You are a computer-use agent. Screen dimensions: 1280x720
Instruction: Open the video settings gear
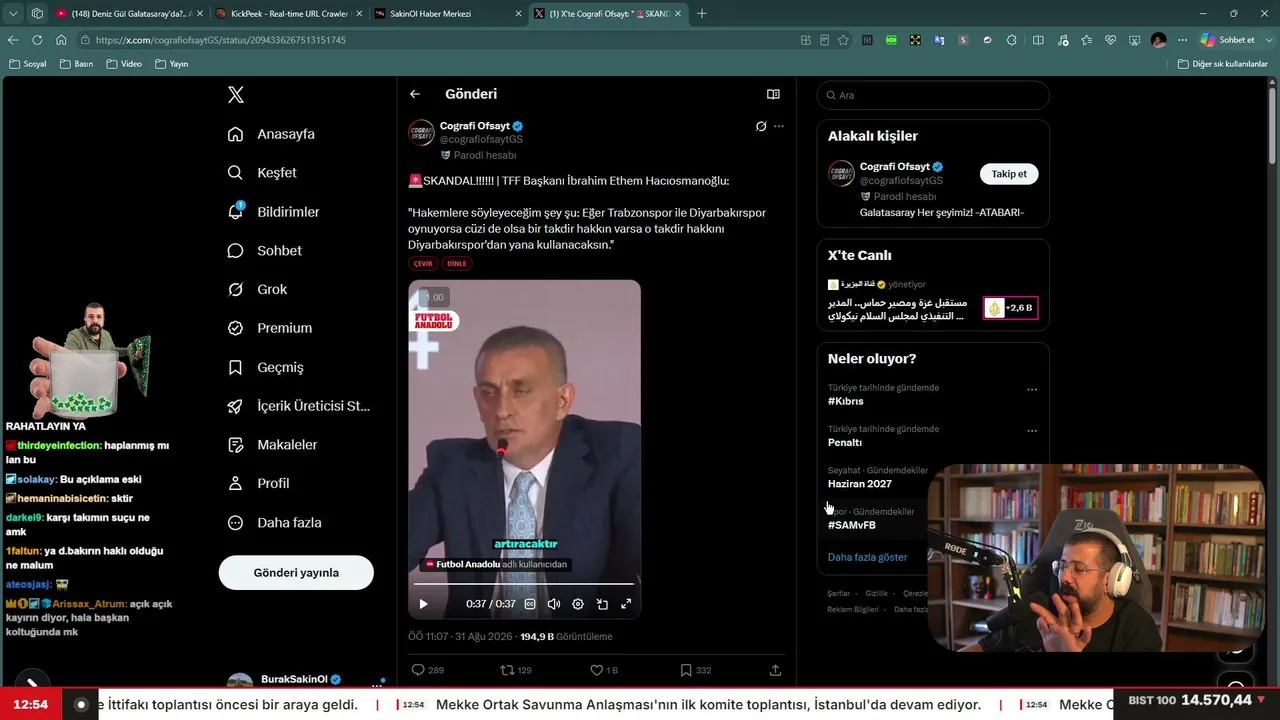(x=578, y=604)
